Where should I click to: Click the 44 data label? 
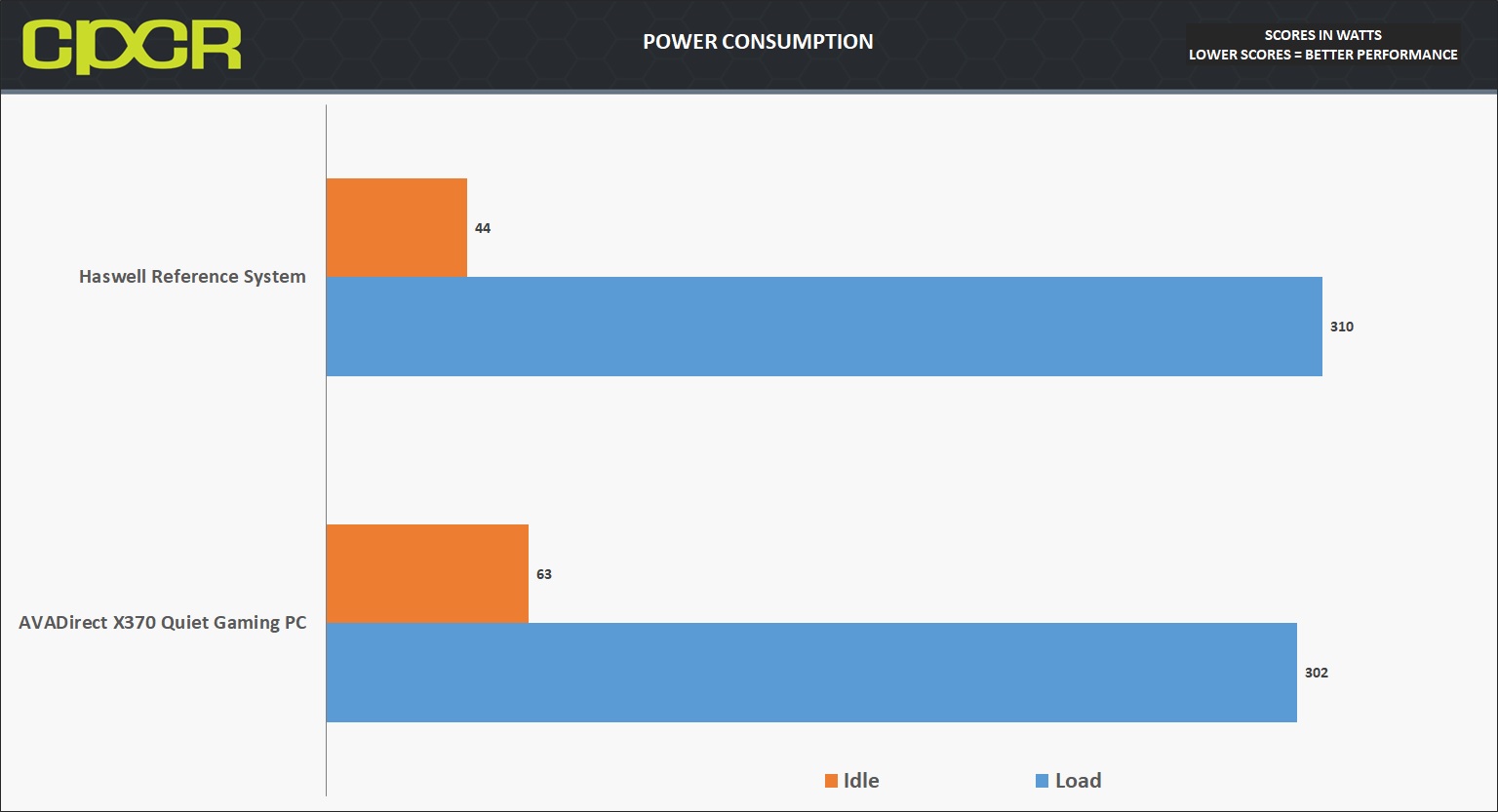pos(483,228)
